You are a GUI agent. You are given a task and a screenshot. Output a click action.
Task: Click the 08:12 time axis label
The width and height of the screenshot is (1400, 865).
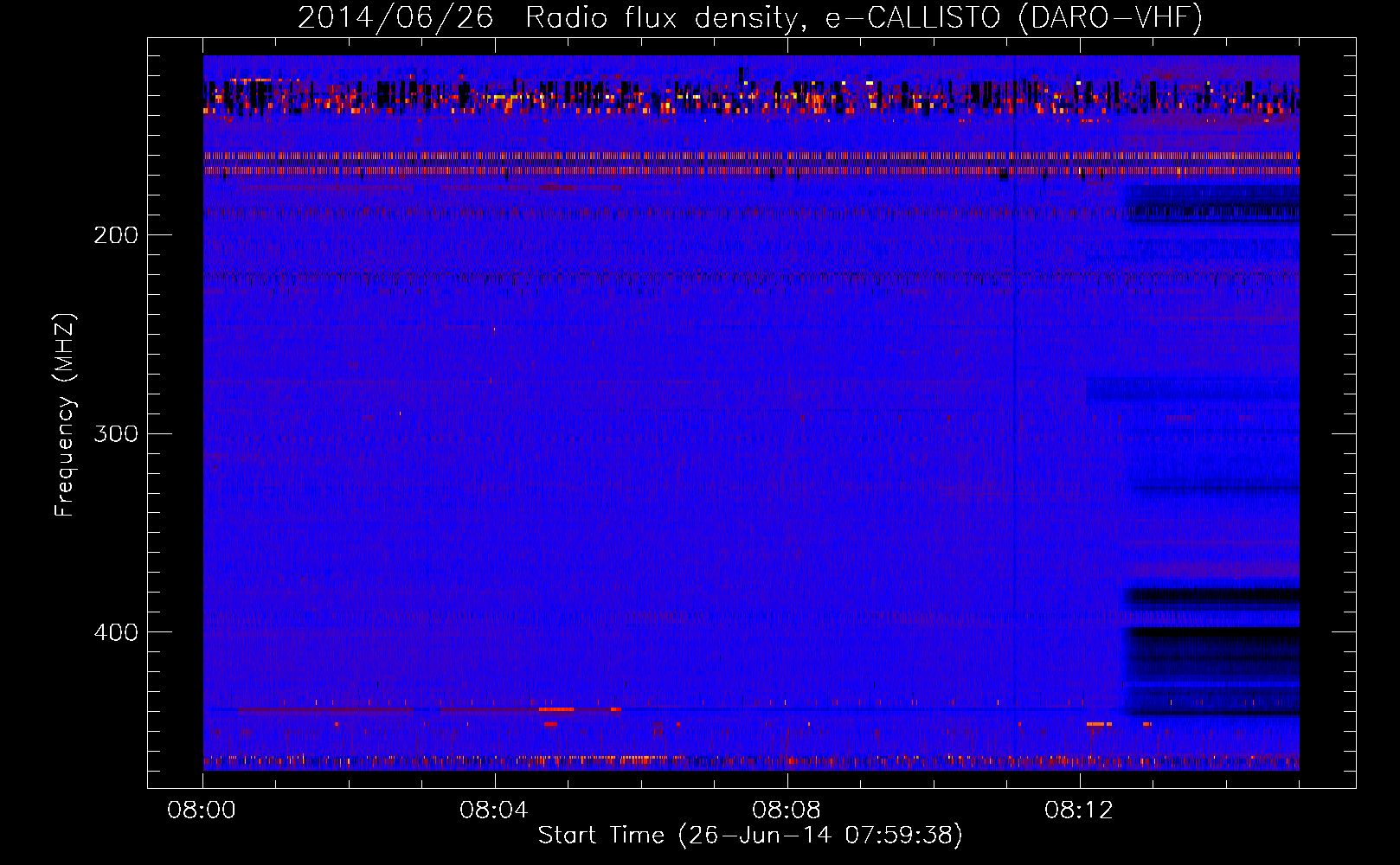coord(1079,811)
